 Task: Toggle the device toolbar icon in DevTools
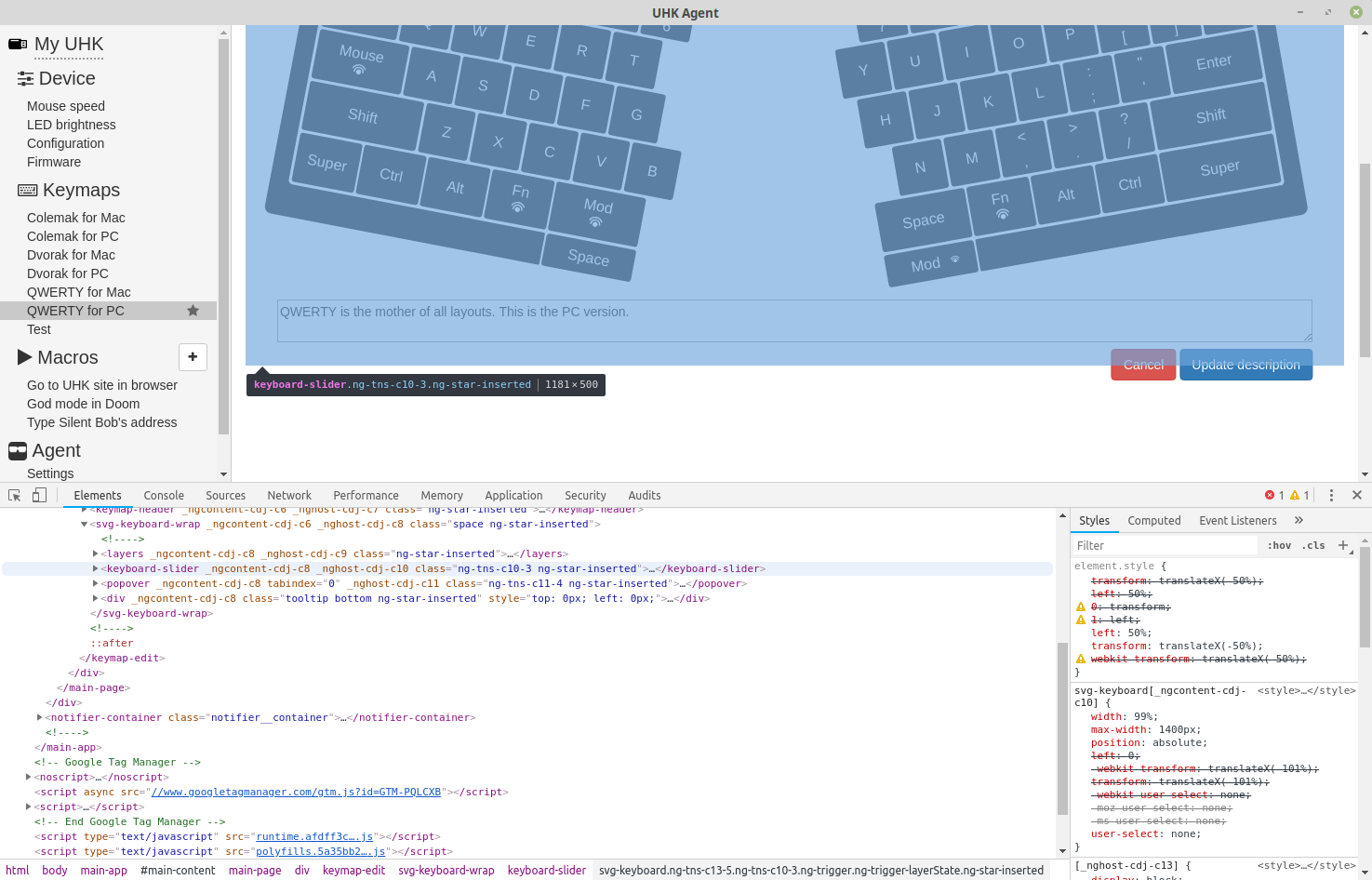[x=37, y=495]
